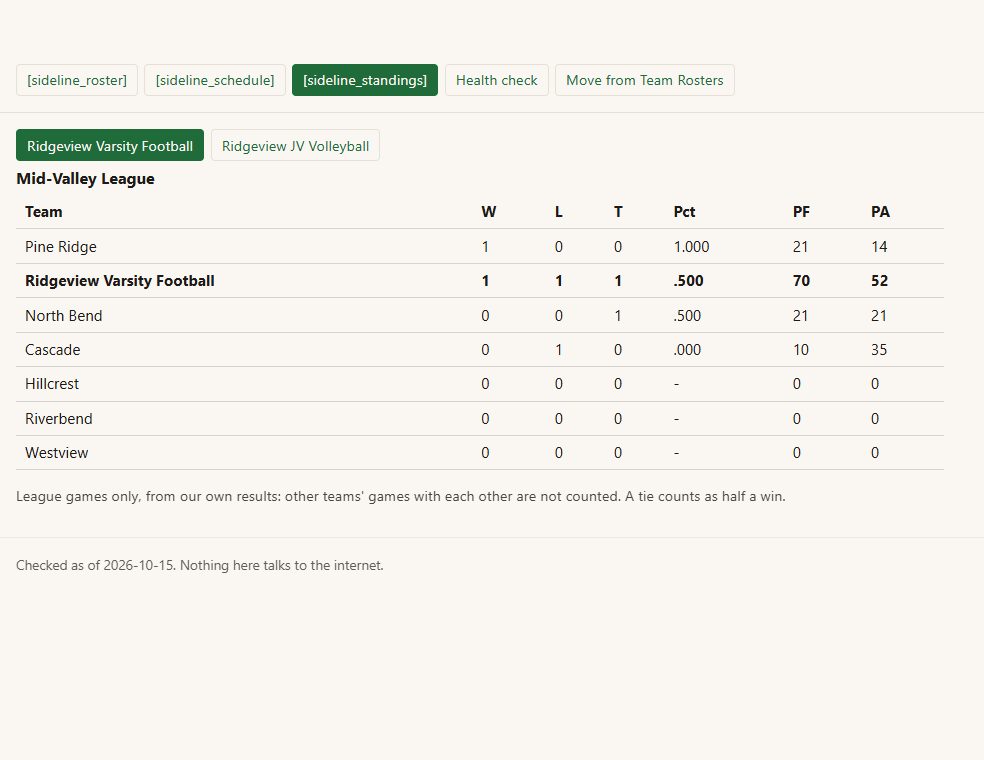Switch to the [sideline_schedule] tab
Image resolution: width=984 pixels, height=760 pixels.
[x=215, y=80]
